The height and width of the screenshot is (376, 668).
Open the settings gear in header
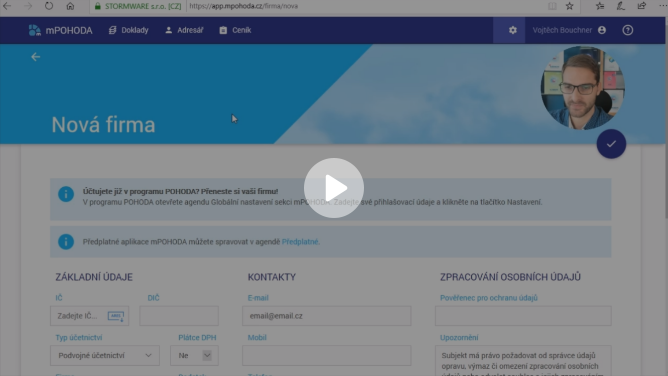point(513,30)
